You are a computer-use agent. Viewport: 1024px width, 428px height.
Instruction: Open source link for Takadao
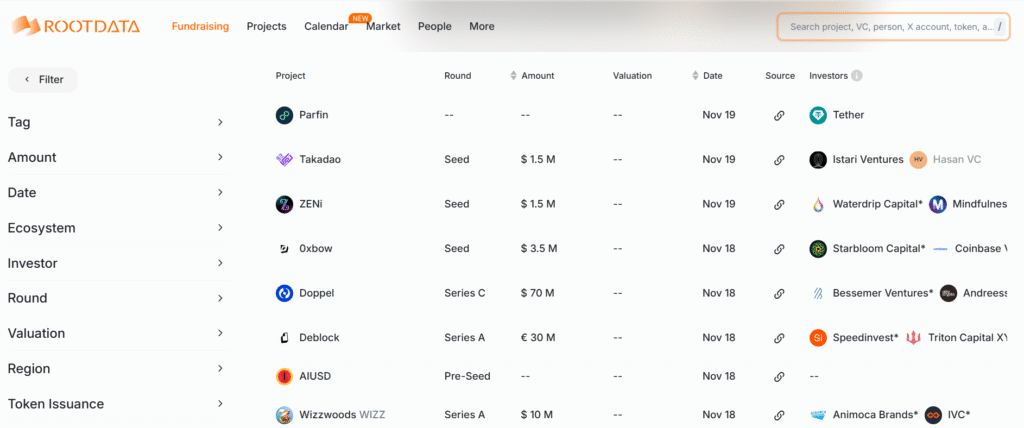click(x=778, y=159)
